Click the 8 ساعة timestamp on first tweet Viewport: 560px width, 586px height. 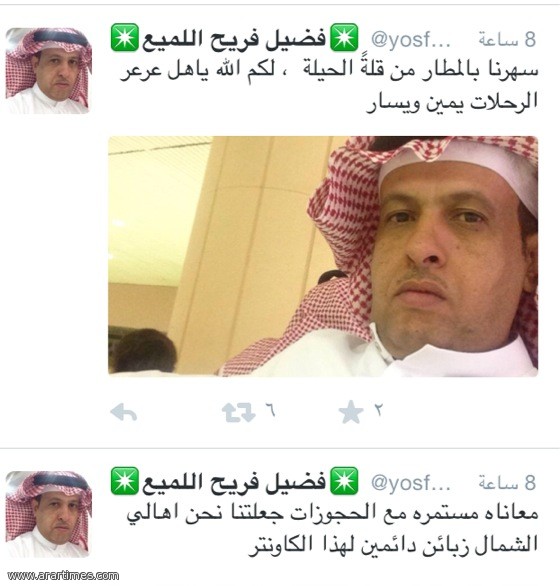click(507, 39)
